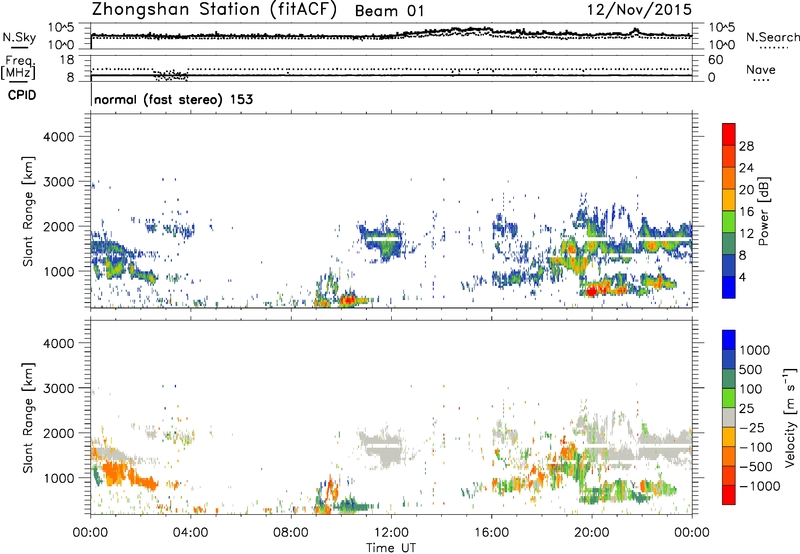This screenshot has width=800, height=554.
Task: Select the yellow 16–20 dB Power colorbar segment
Action: point(729,200)
